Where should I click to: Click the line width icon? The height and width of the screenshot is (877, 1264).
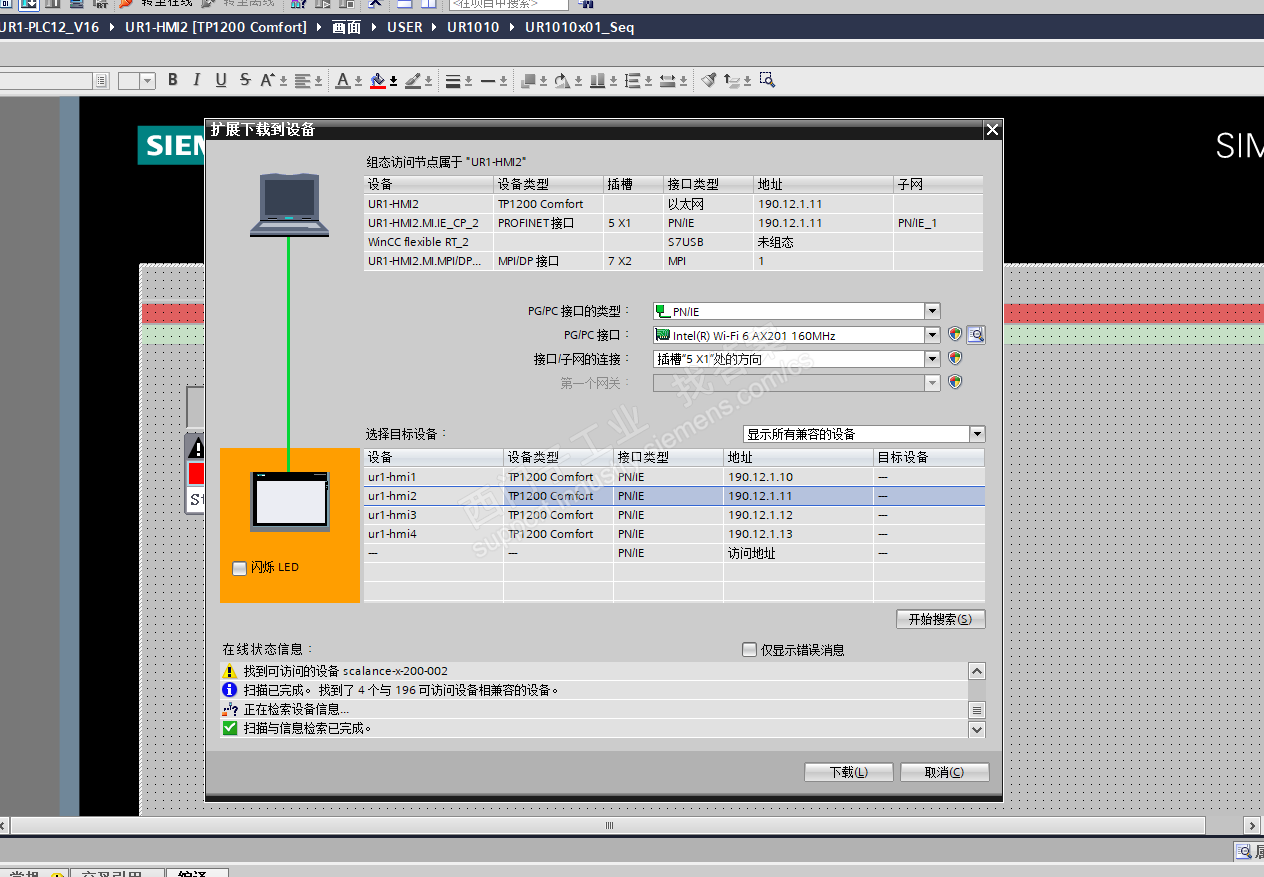pos(453,80)
